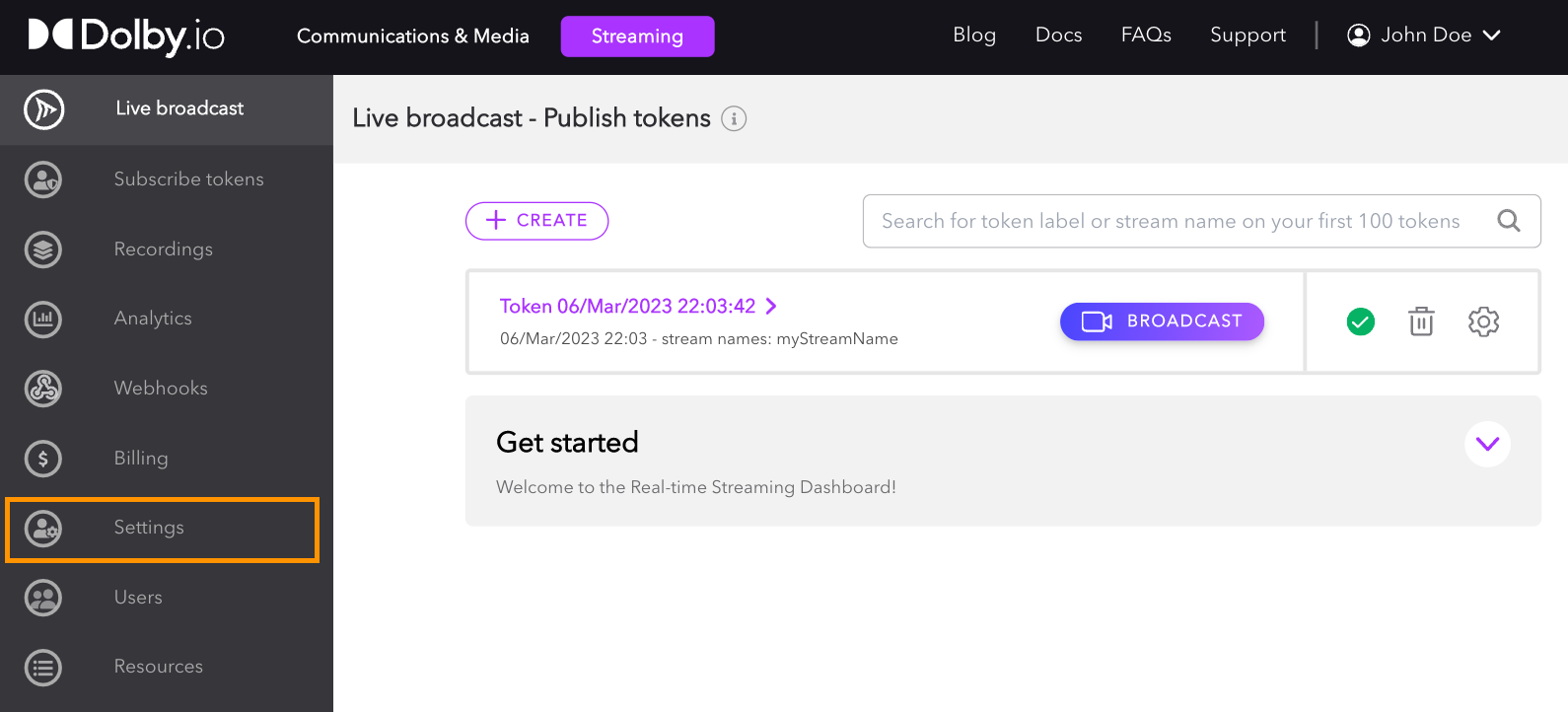
Task: Open token settings via the gear icon
Action: click(1483, 321)
